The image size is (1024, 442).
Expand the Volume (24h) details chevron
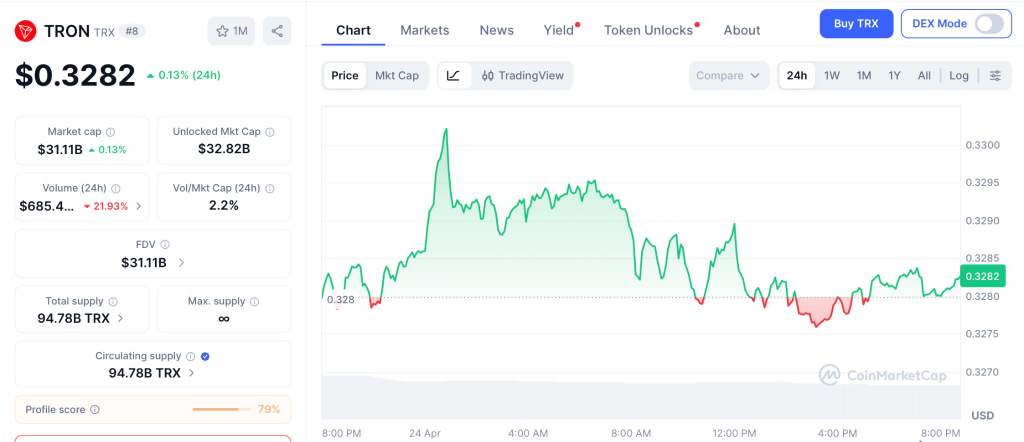pos(139,206)
